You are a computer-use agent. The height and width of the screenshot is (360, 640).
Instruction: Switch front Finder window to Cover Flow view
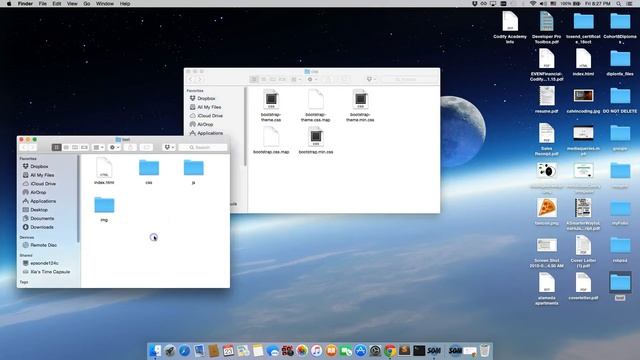(84, 147)
